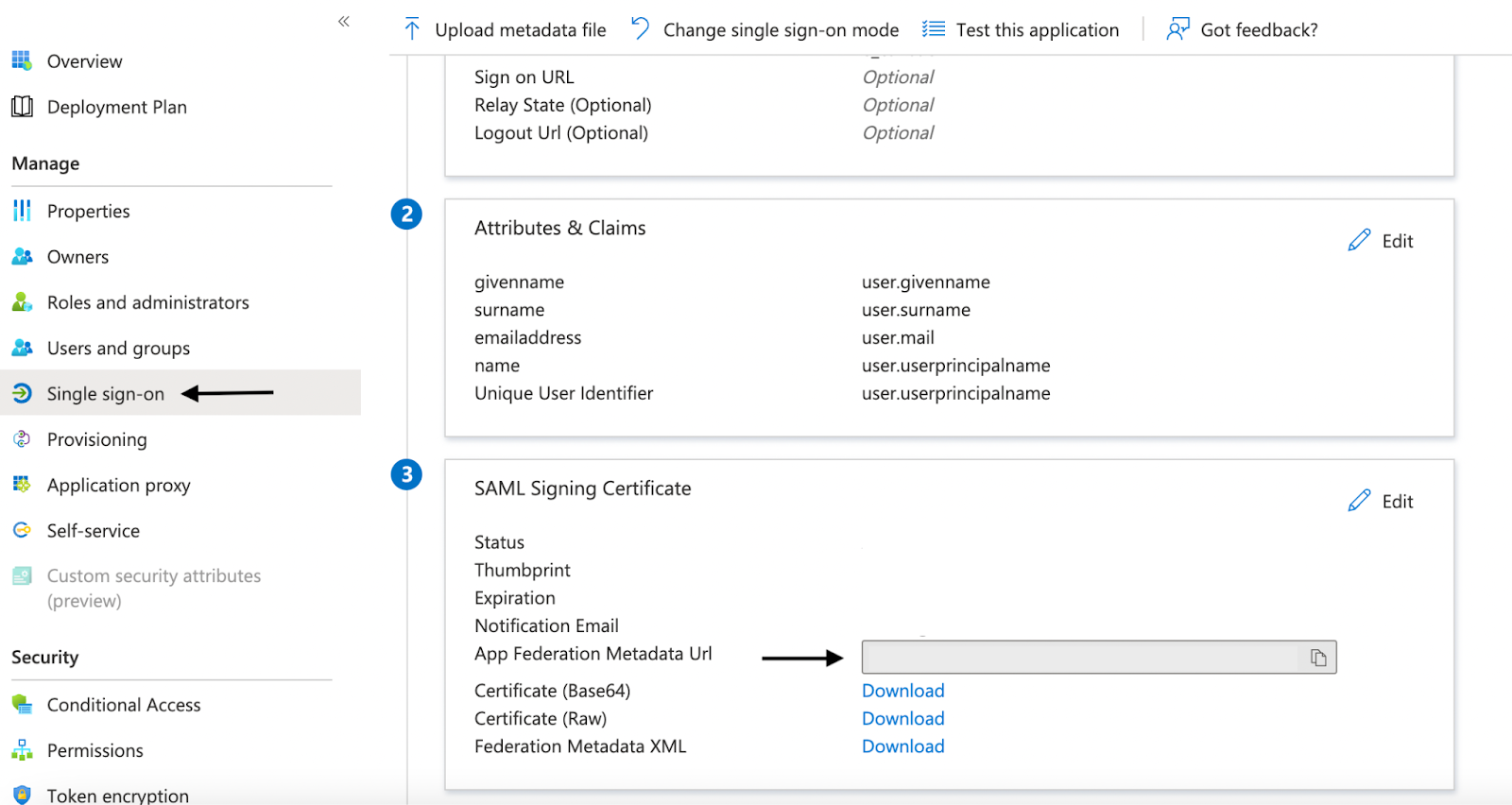
Task: Collapse the sidebar with the double chevron
Action: coord(344,21)
